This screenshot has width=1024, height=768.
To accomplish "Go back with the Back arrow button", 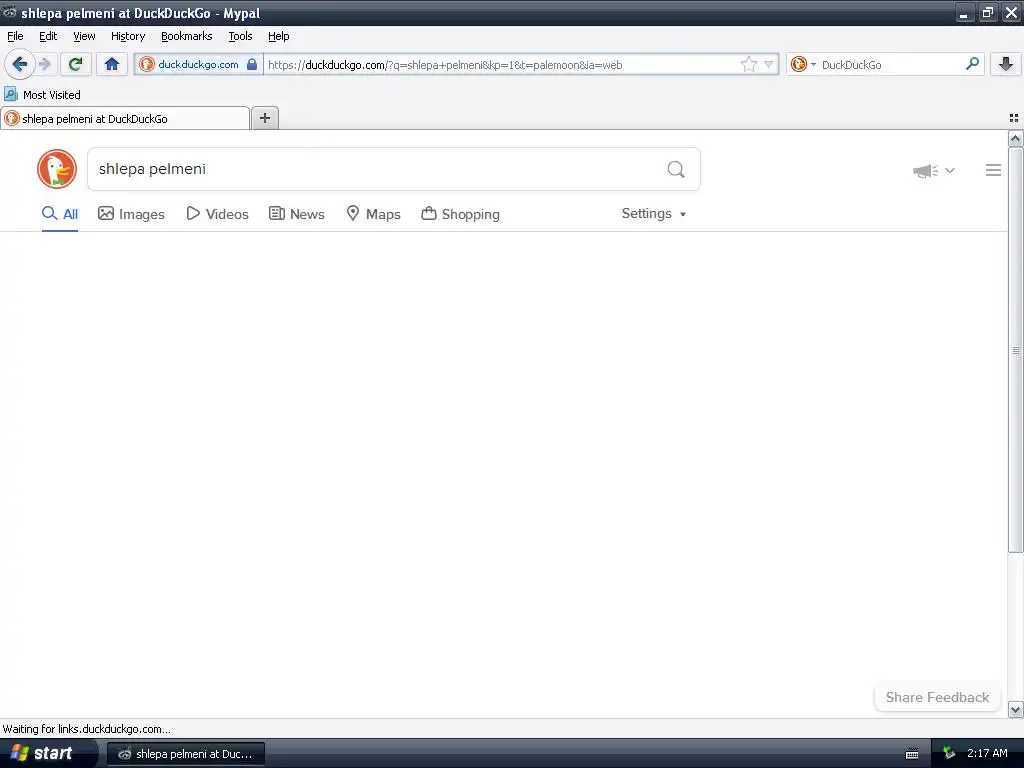I will tap(20, 64).
